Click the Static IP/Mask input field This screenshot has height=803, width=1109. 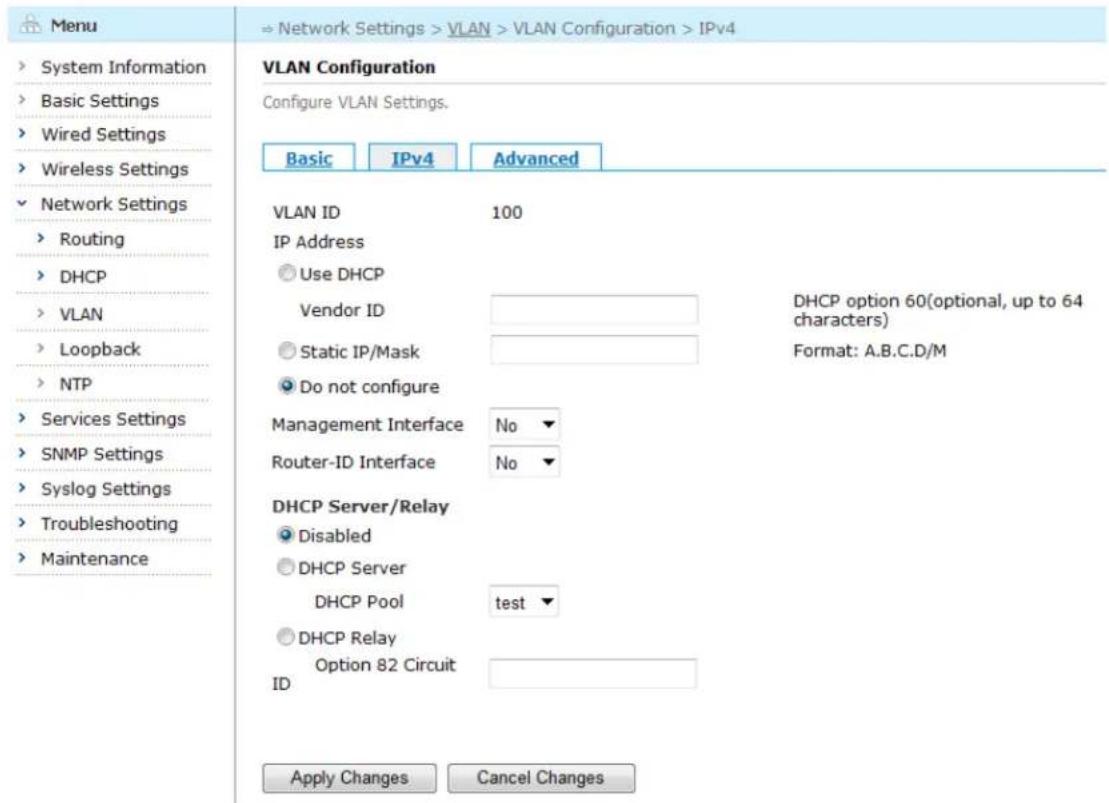click(594, 349)
